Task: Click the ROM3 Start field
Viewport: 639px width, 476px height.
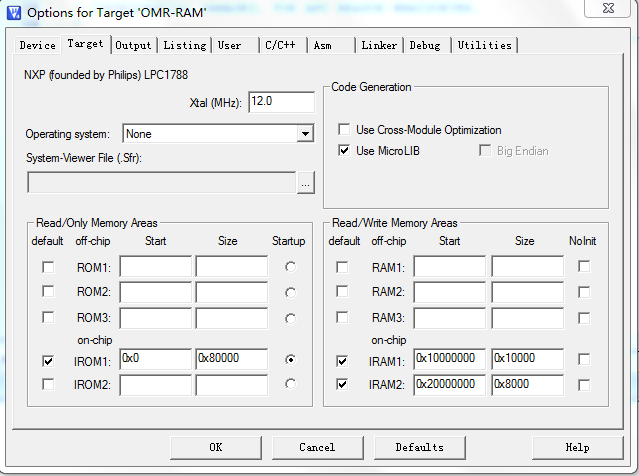Action: (x=156, y=318)
